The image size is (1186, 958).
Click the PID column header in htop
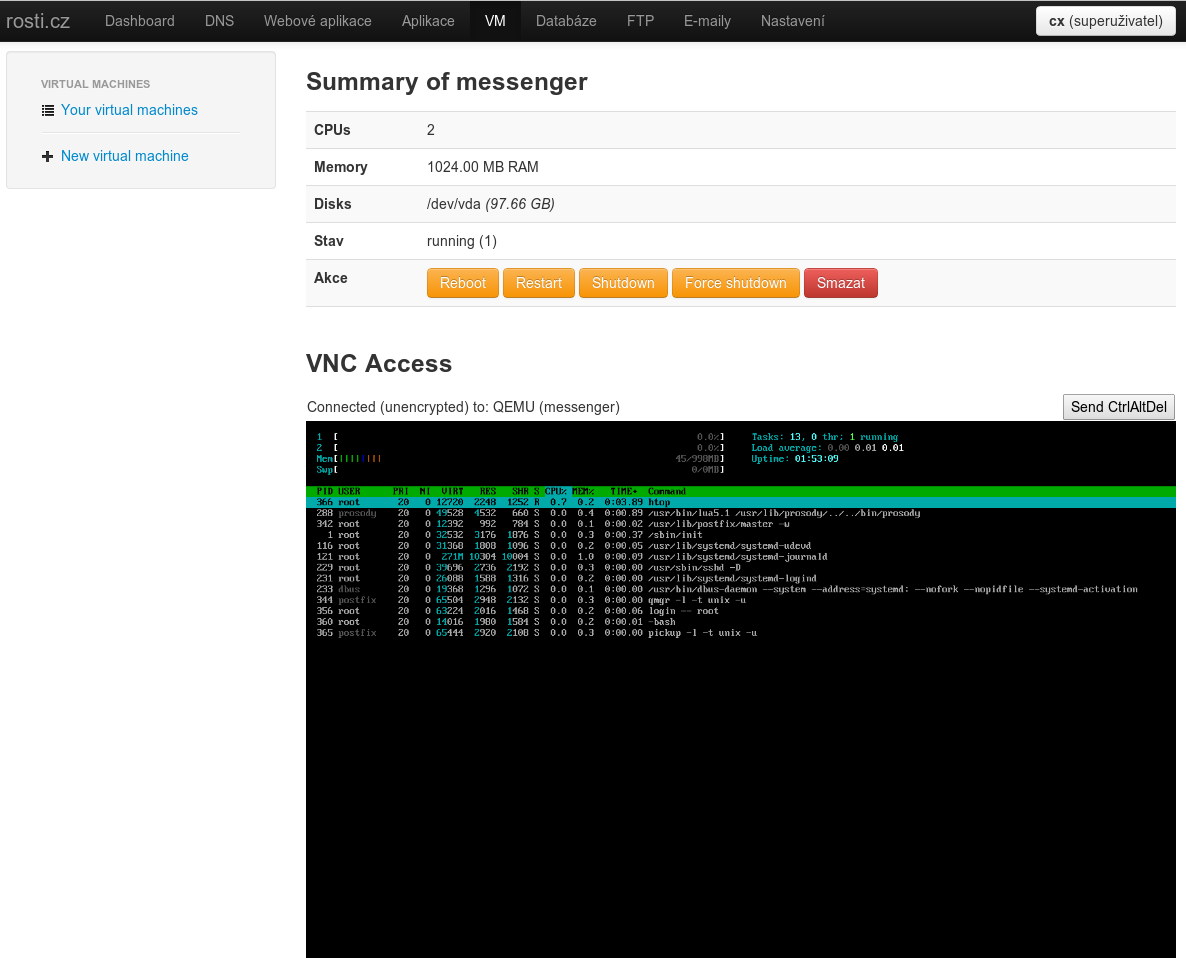(x=324, y=491)
